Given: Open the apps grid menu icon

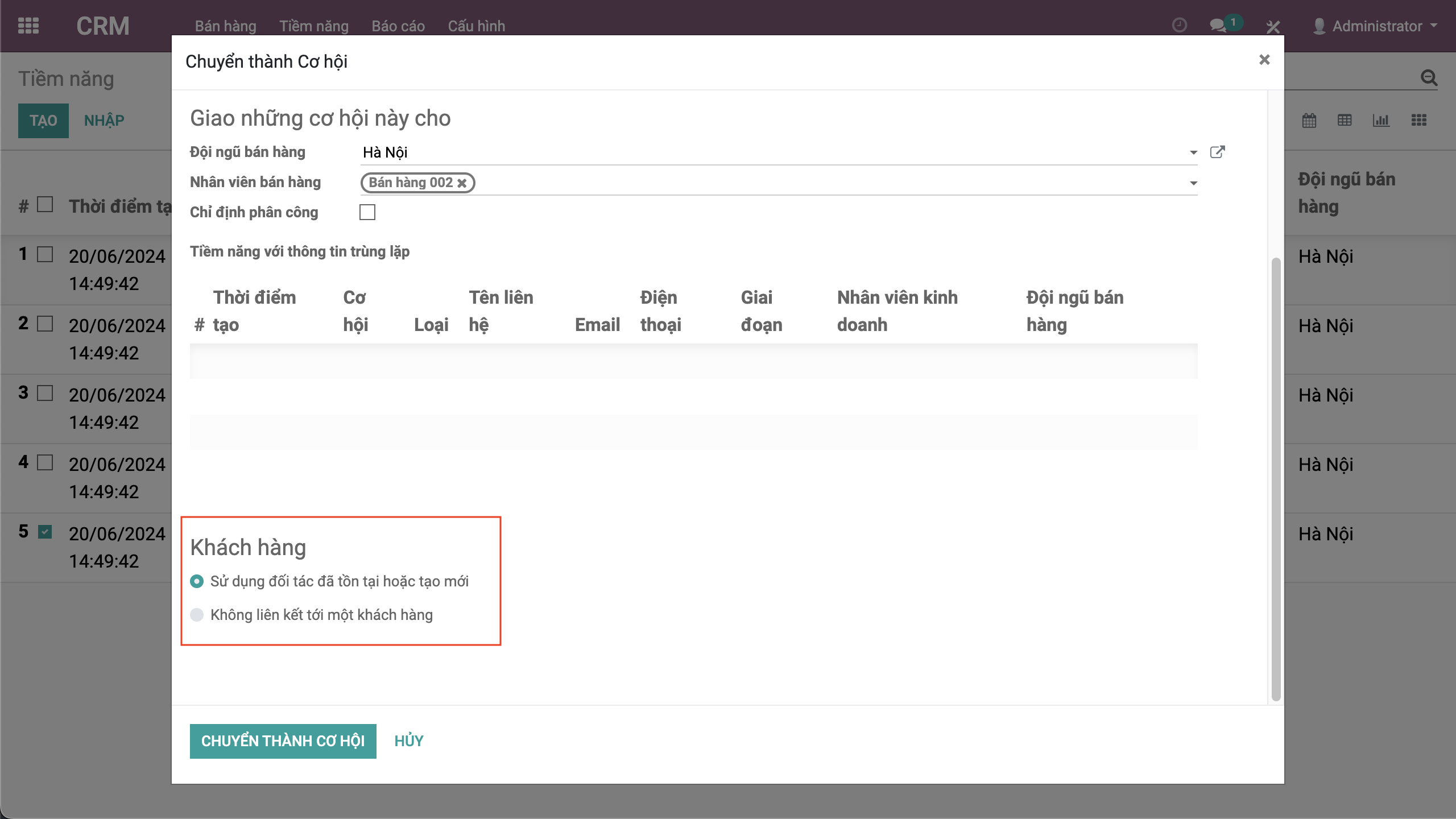Looking at the screenshot, I should [x=28, y=26].
